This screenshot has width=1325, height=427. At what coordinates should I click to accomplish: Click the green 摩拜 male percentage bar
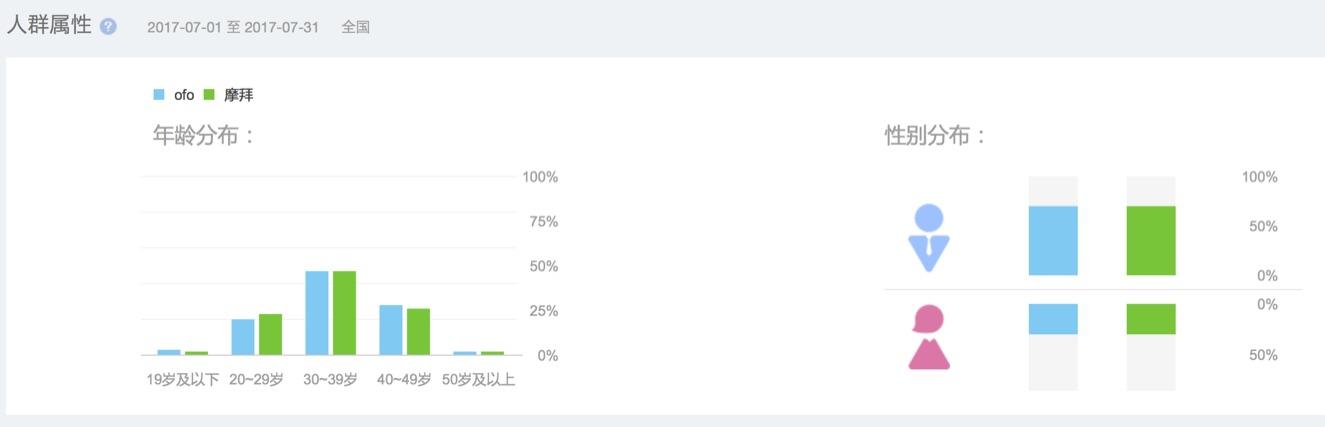1151,241
